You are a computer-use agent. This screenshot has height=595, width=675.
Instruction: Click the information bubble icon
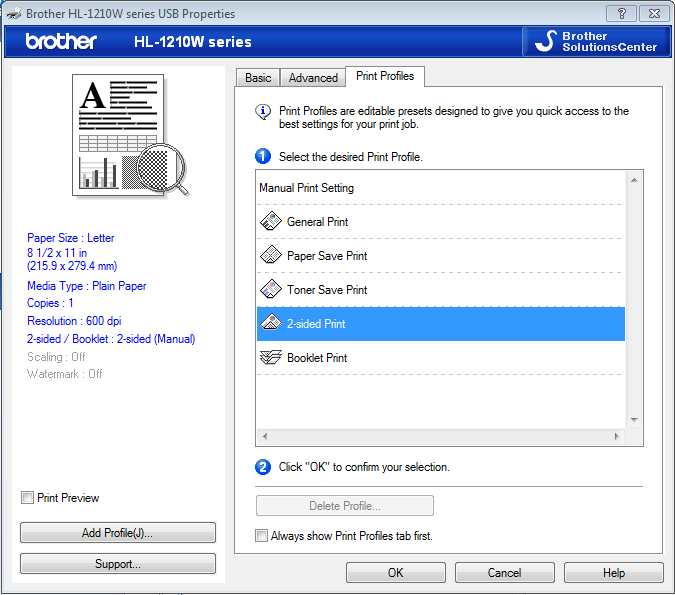[x=263, y=112]
